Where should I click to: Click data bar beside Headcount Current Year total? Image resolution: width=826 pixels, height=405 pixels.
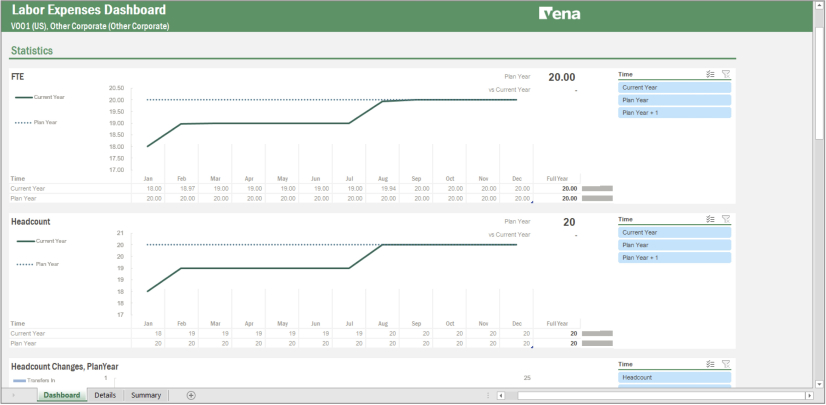point(597,333)
